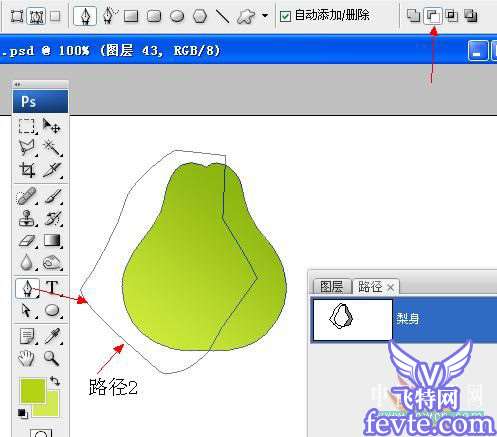Viewport: 497px width, 437px height.
Task: Pick the Ellipse shape tool option
Action: (177, 16)
